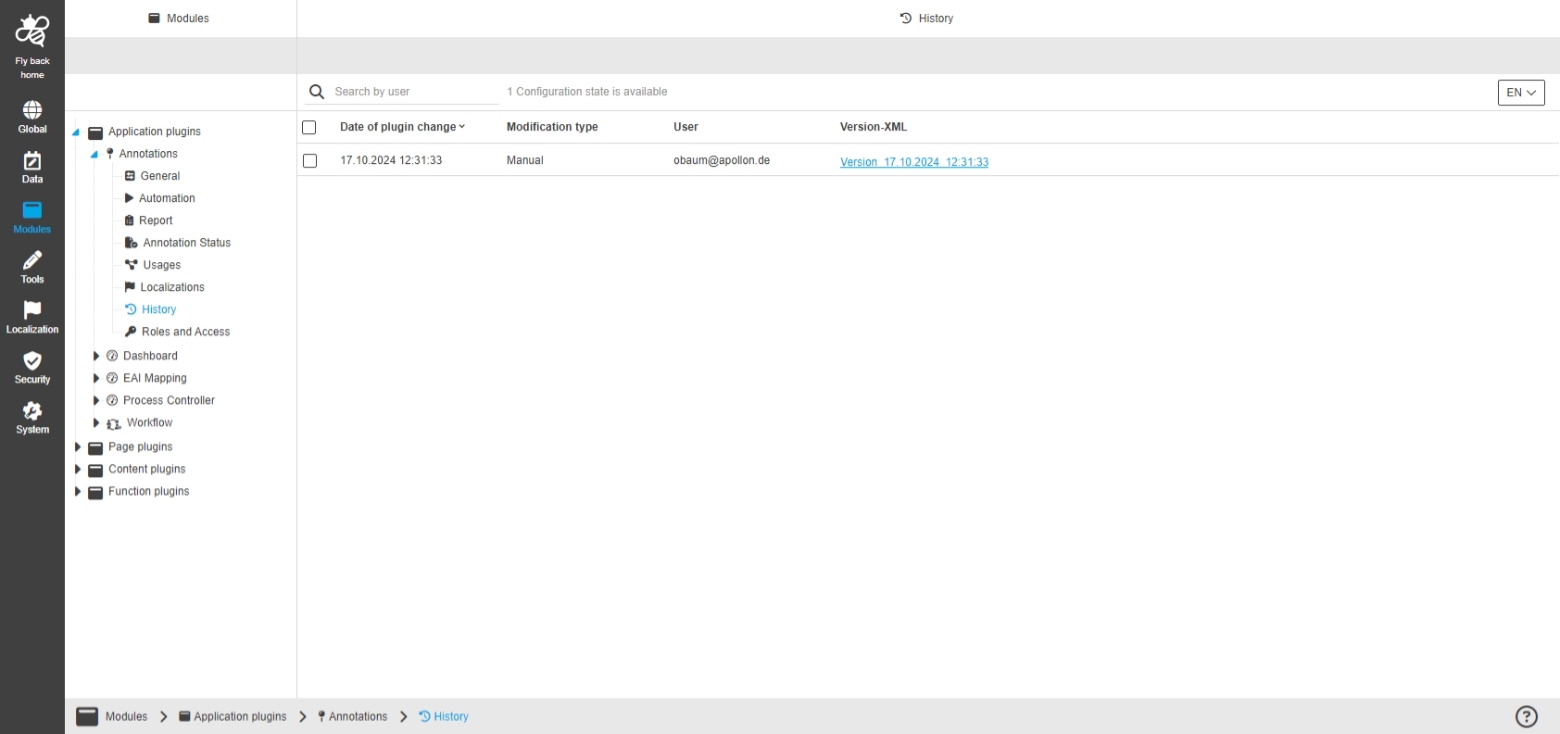Select the Tools pencil icon
This screenshot has width=1560, height=734.
pos(32,261)
